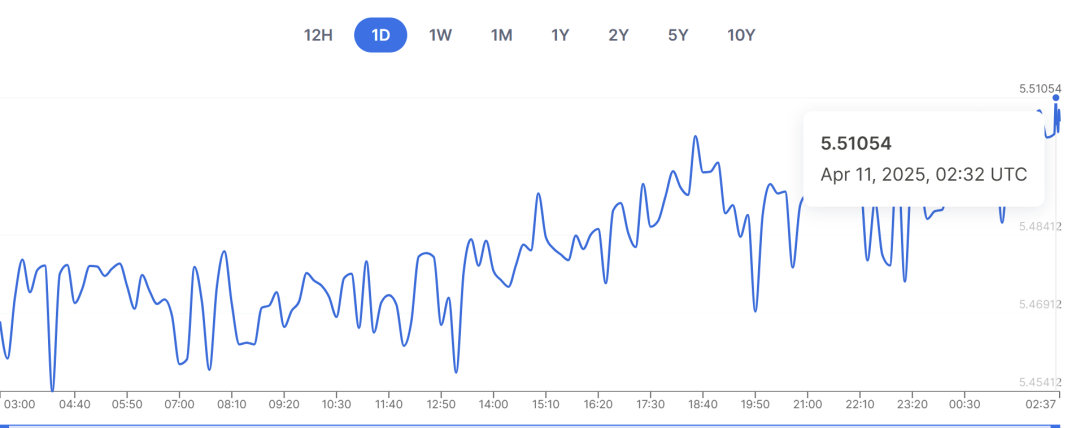Image resolution: width=1080 pixels, height=428 pixels.
Task: Open the 5Y range view
Action: coord(678,35)
